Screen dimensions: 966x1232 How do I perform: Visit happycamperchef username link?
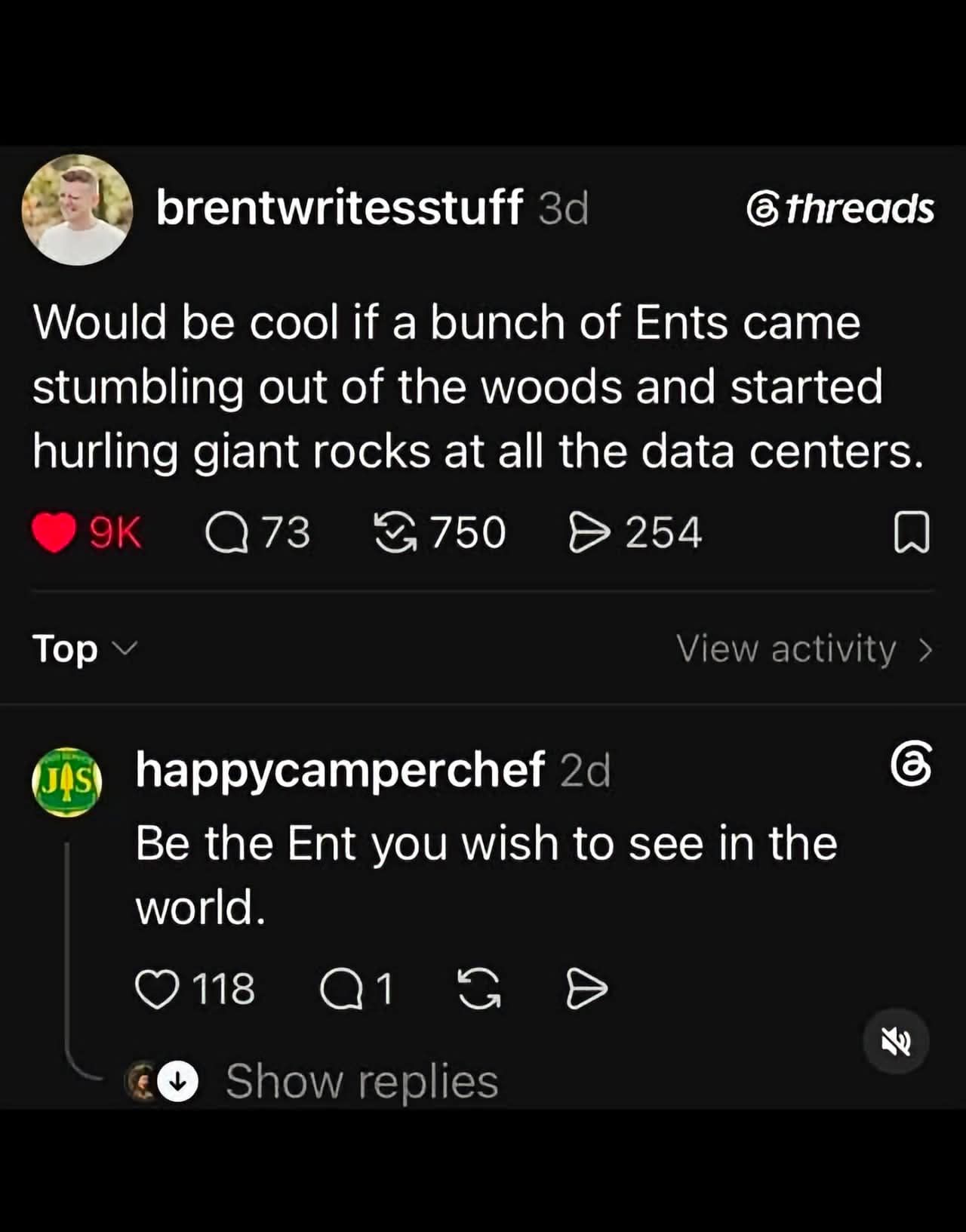point(340,770)
